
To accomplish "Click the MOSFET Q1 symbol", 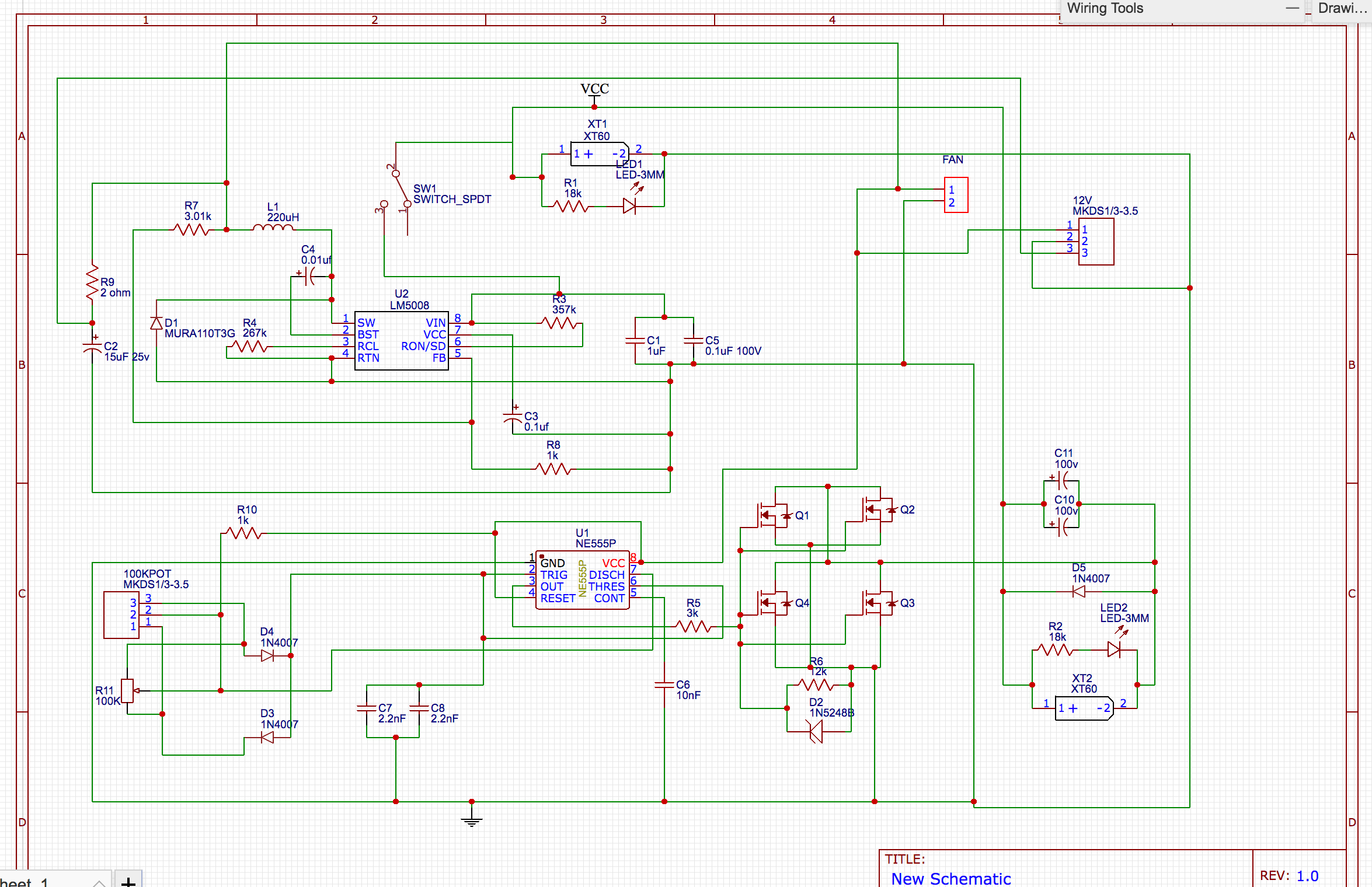I will click(771, 514).
